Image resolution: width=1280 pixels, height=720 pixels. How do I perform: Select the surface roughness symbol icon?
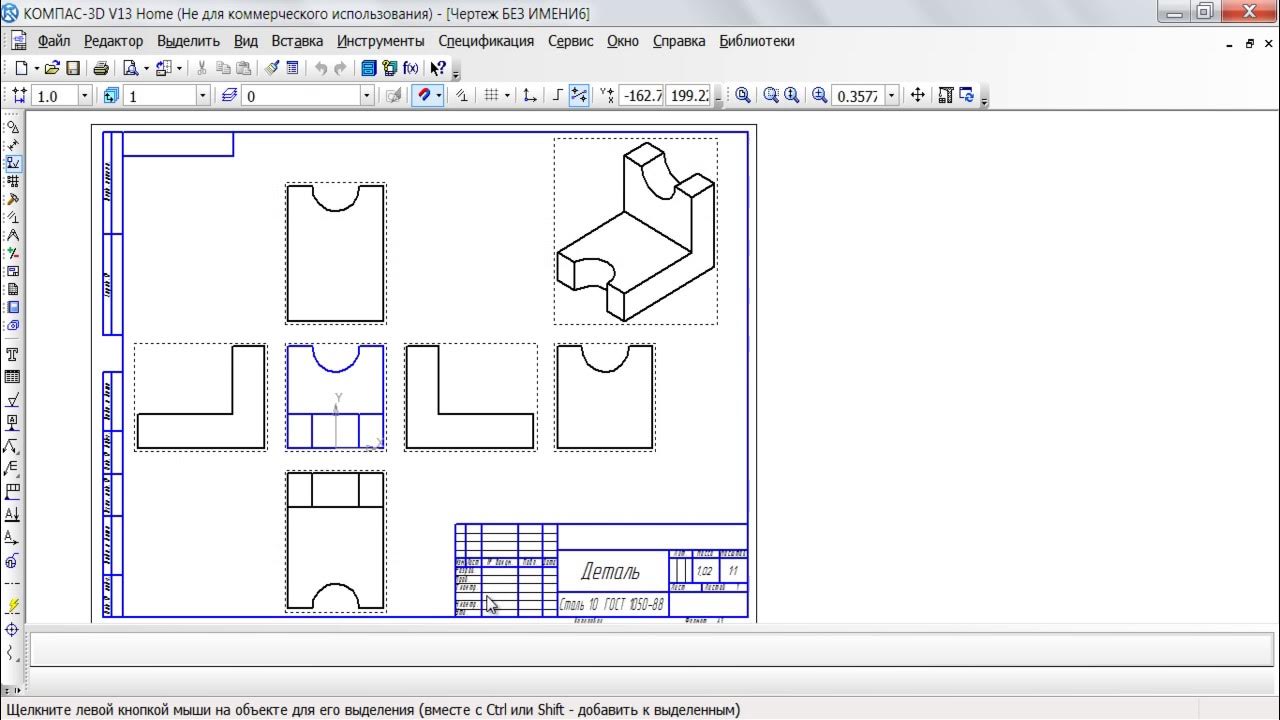[12, 399]
